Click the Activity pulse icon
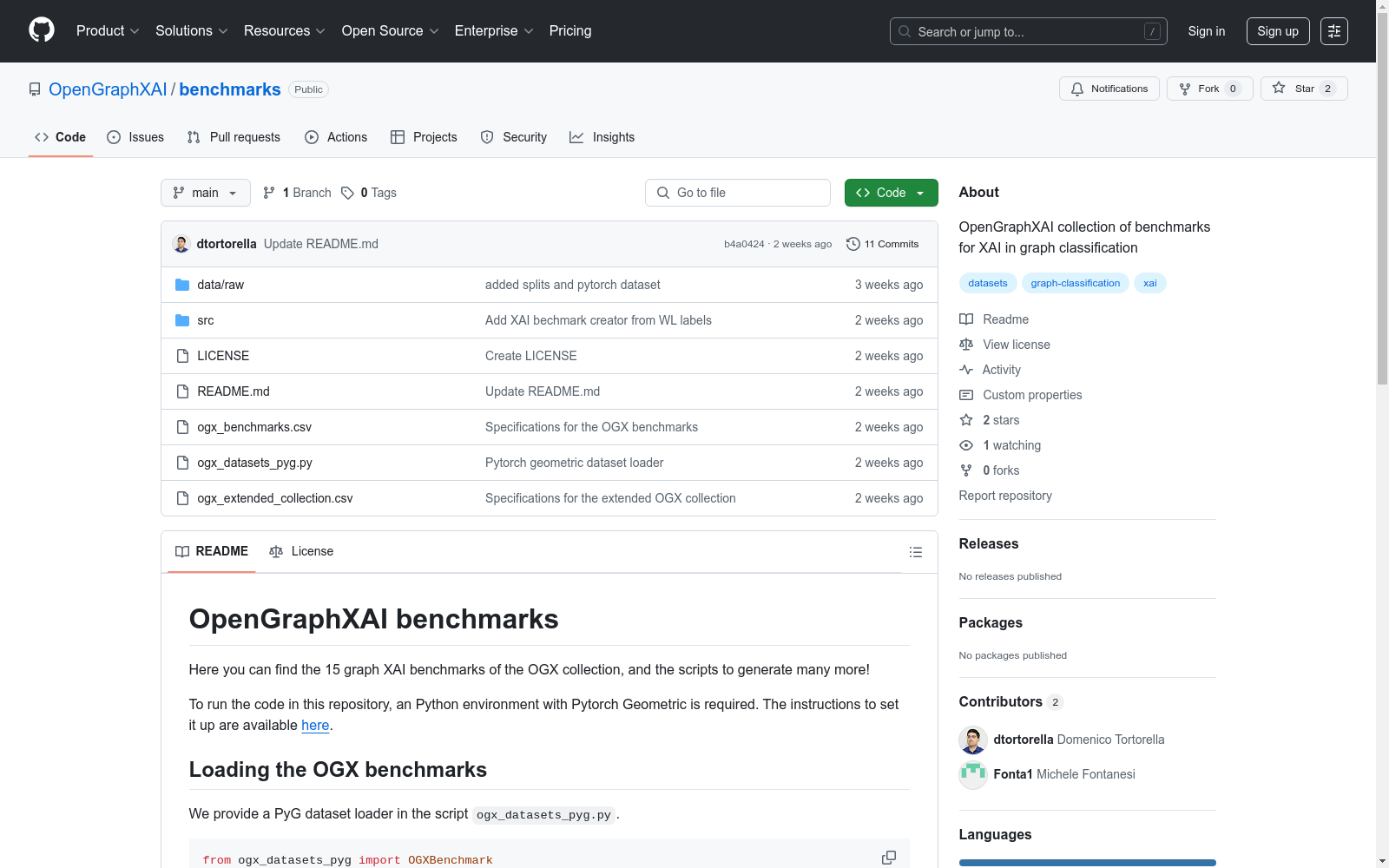The image size is (1389, 868). 966,370
